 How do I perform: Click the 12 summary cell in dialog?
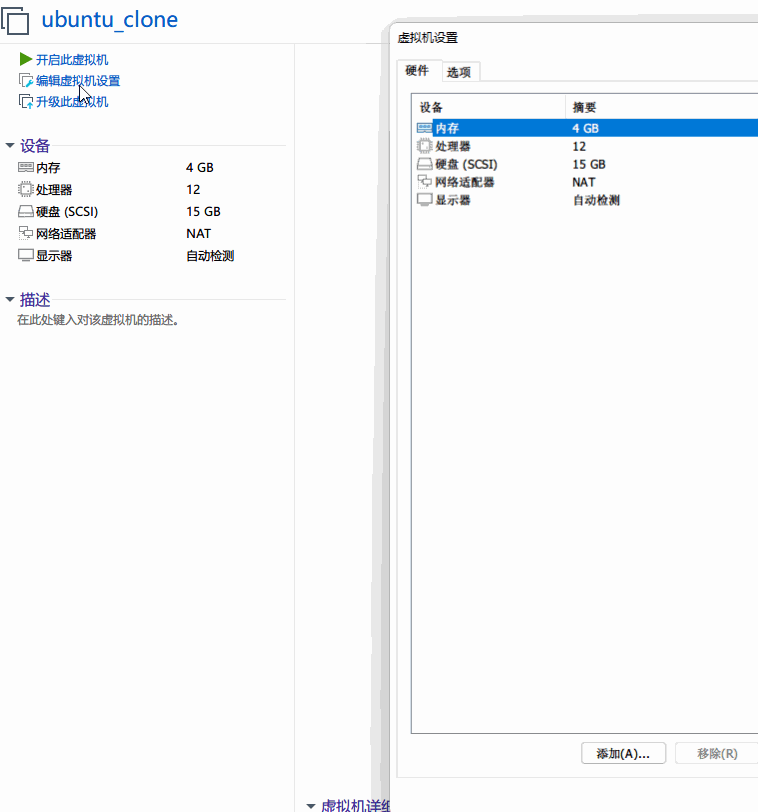(579, 146)
